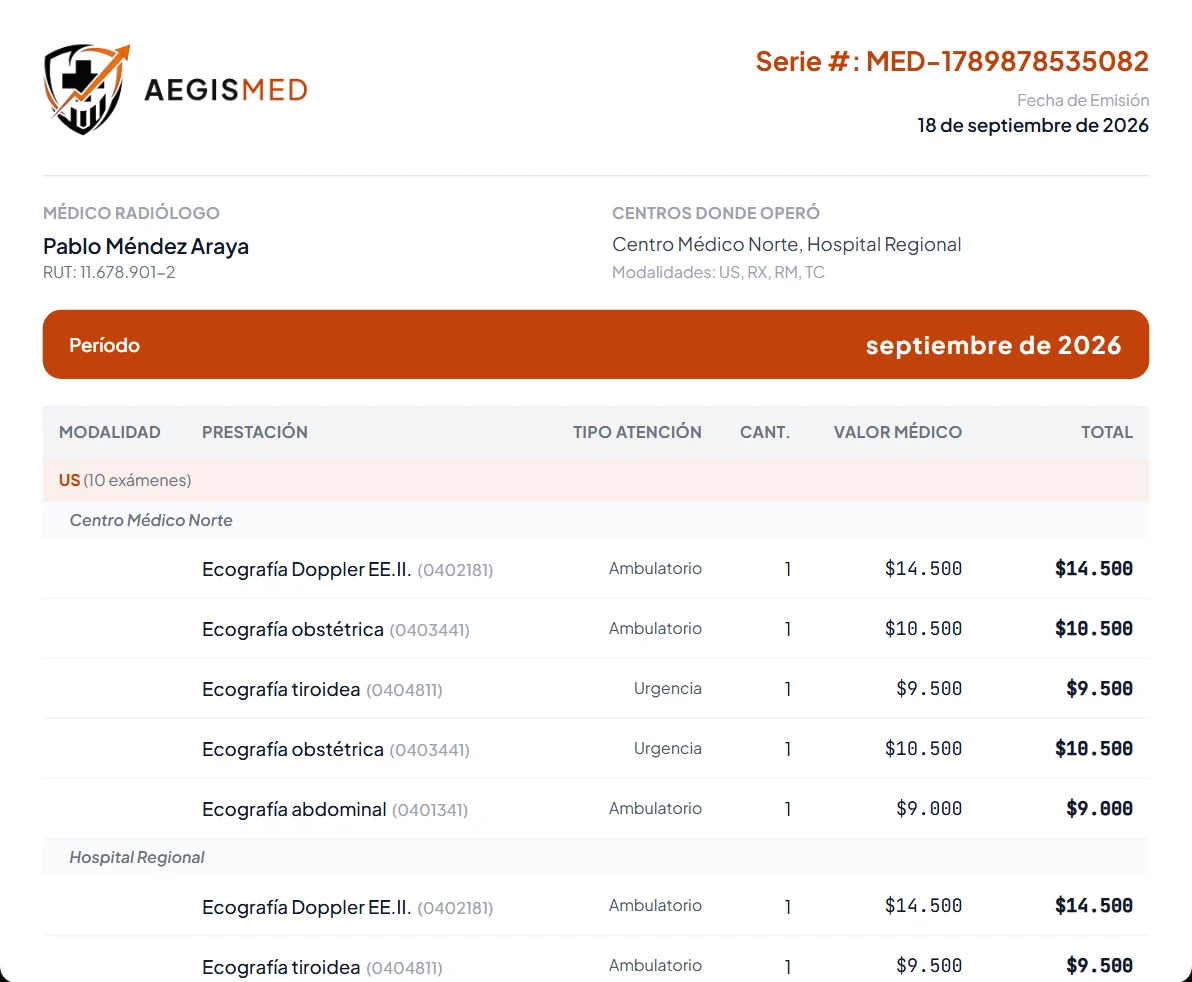Click 'Ambulatorio' in the Ecografía abdominal row

pos(655,809)
